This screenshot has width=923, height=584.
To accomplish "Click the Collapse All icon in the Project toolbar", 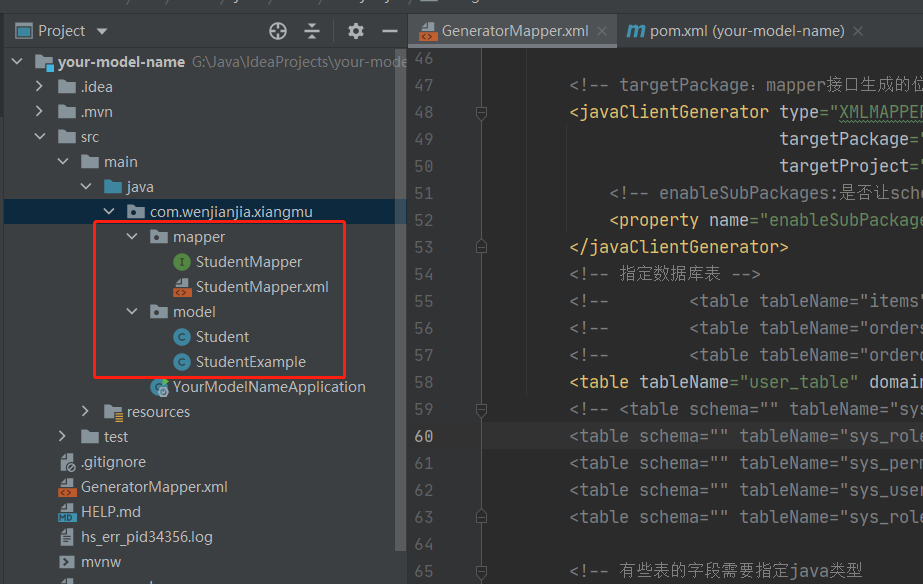I will tap(312, 31).
